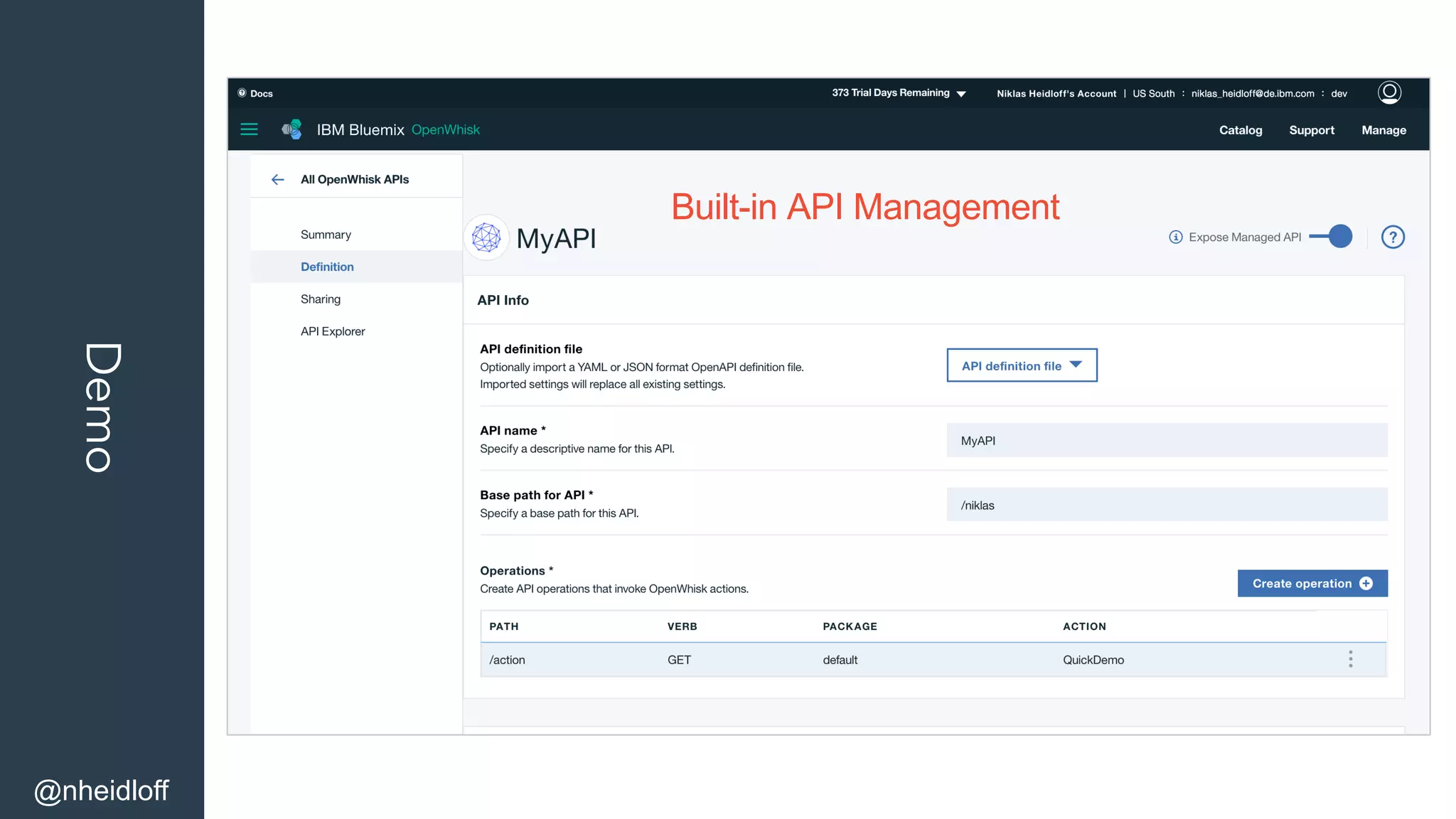This screenshot has height=819, width=1456.
Task: Click the info icon beside Expose Managed API
Action: point(1175,237)
